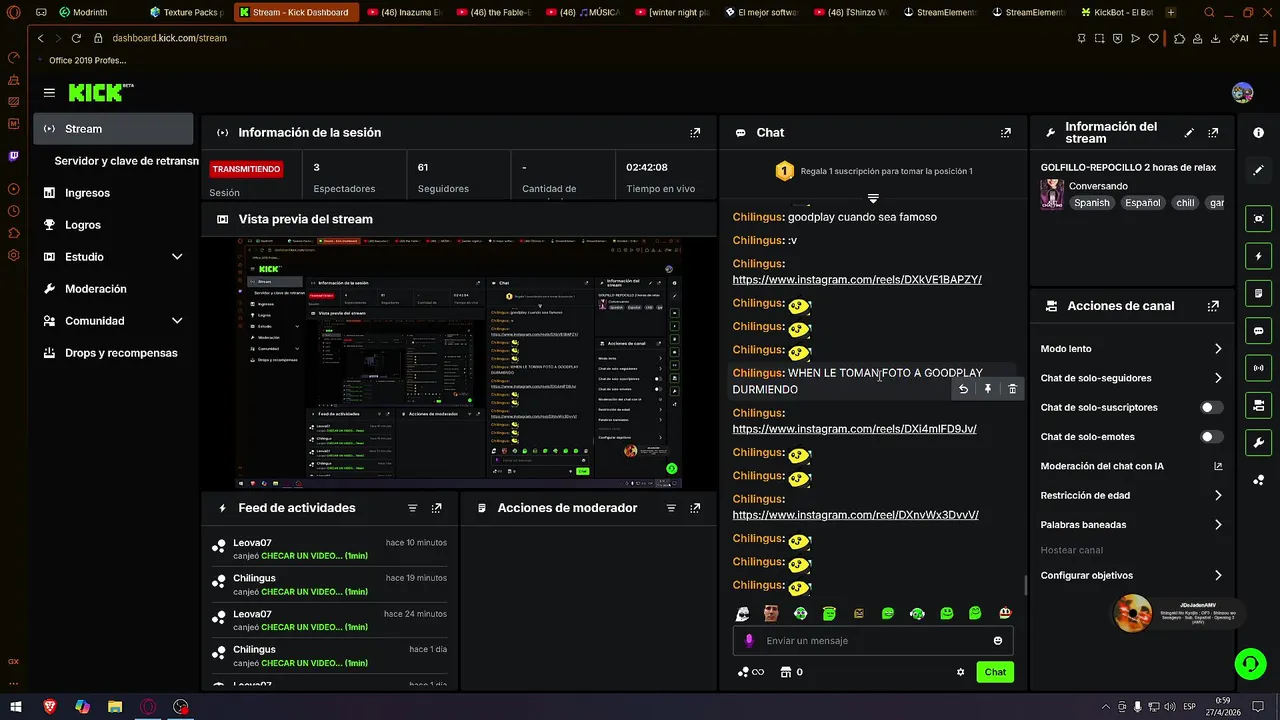Toggle the channel actions camera widget in right sidebar
The height and width of the screenshot is (720, 1280).
[x=1258, y=405]
